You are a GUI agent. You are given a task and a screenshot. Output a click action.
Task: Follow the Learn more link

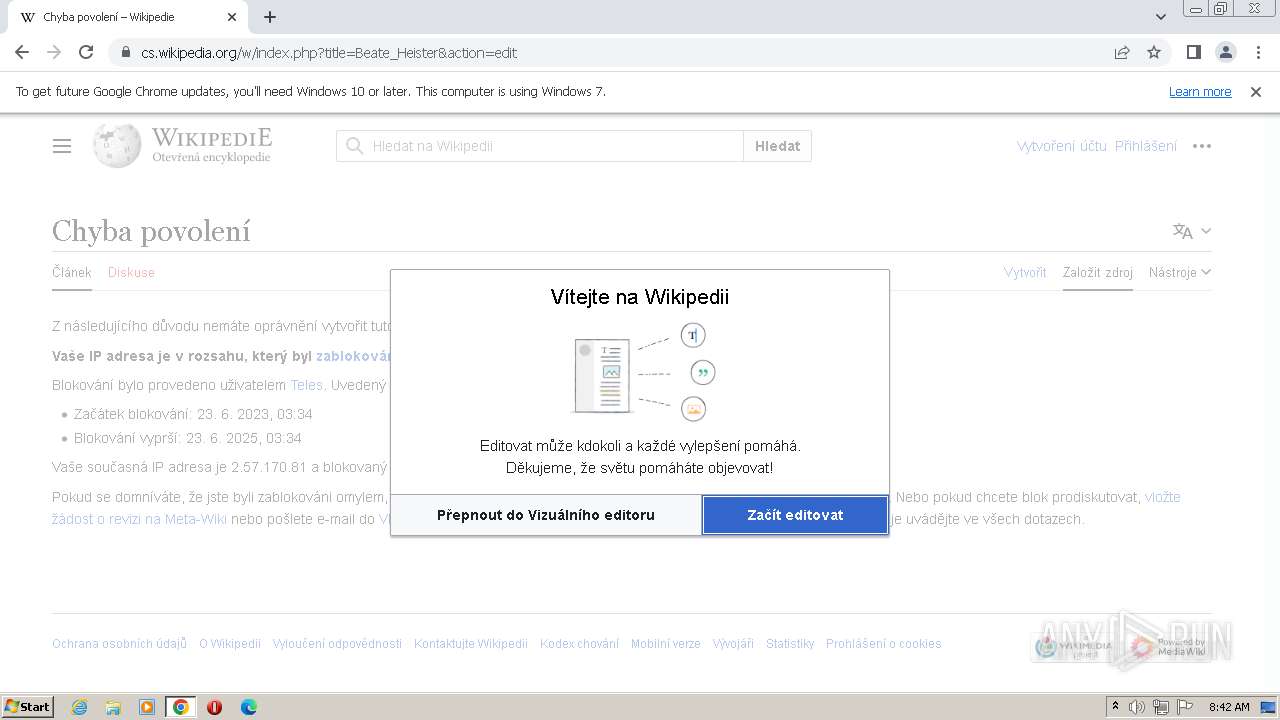tap(1200, 92)
